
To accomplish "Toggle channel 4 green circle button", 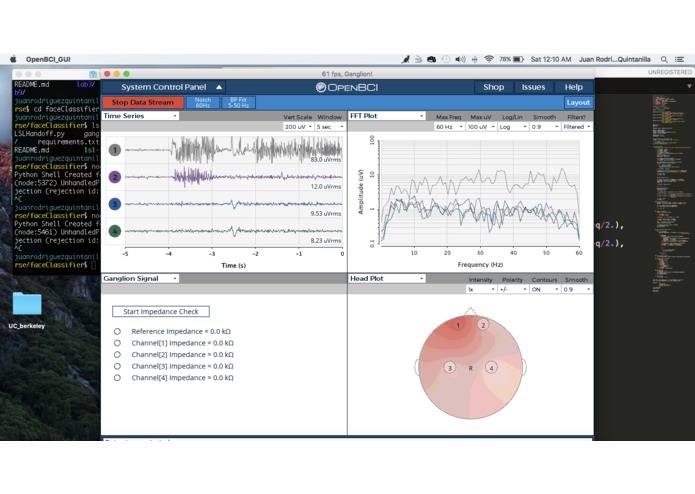I will click(115, 231).
